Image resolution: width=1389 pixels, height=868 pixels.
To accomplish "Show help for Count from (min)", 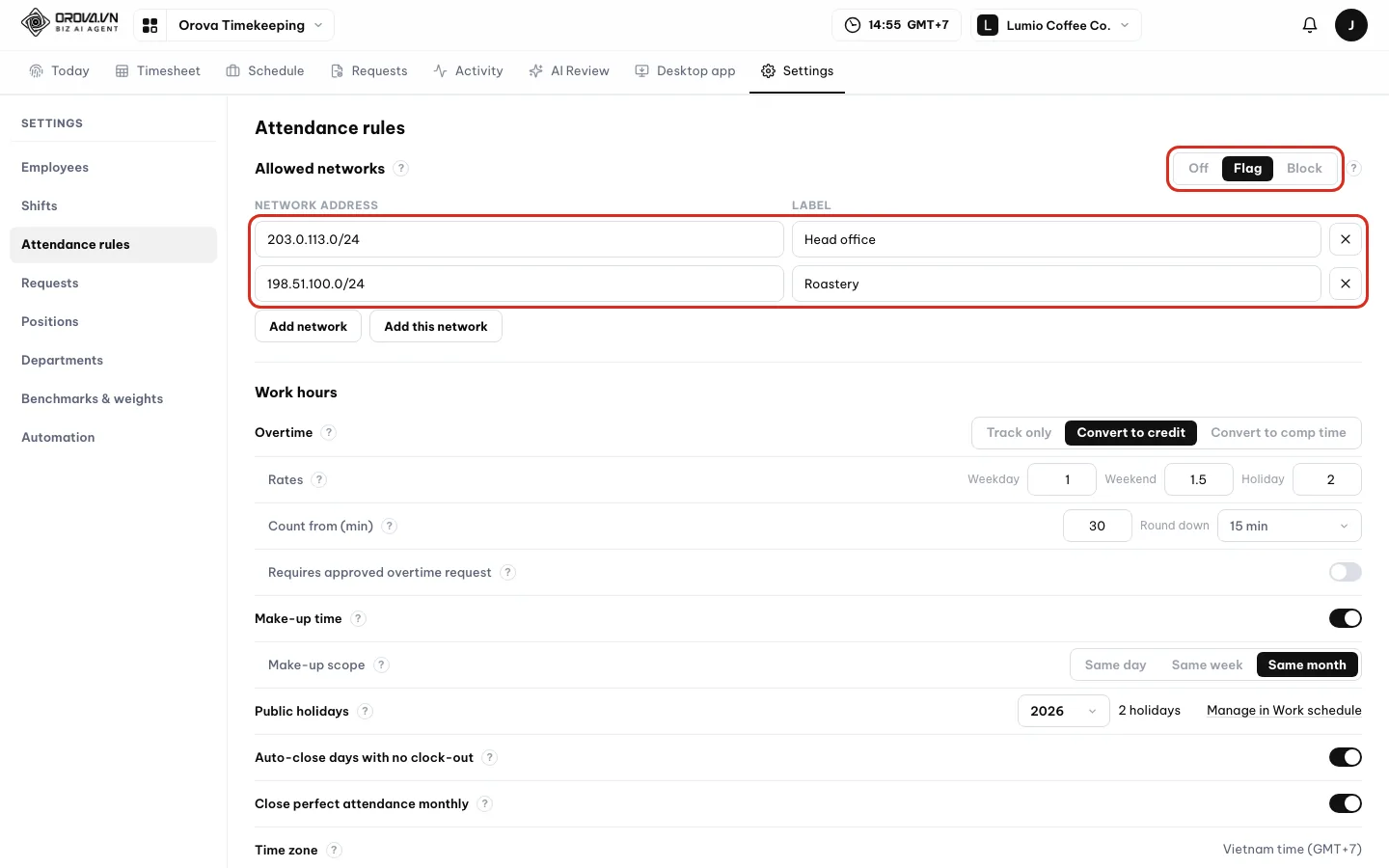I will point(389,526).
